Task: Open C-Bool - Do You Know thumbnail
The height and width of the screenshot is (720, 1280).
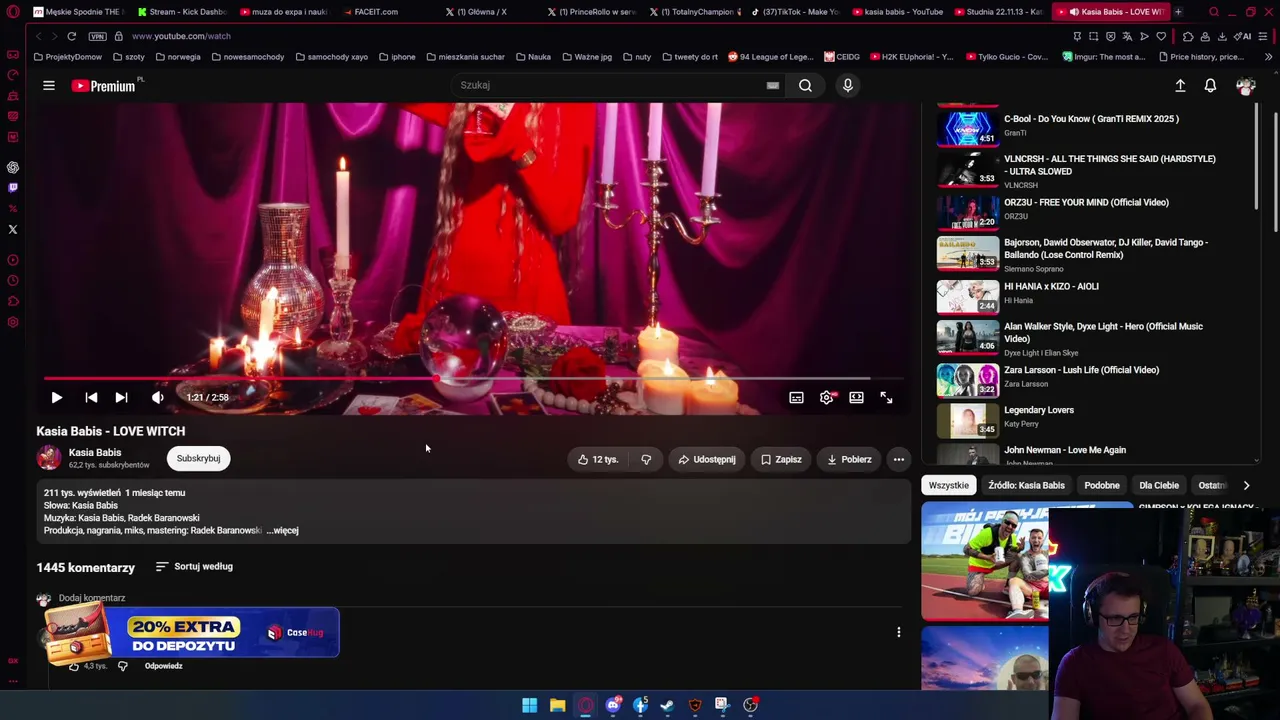Action: click(x=968, y=127)
